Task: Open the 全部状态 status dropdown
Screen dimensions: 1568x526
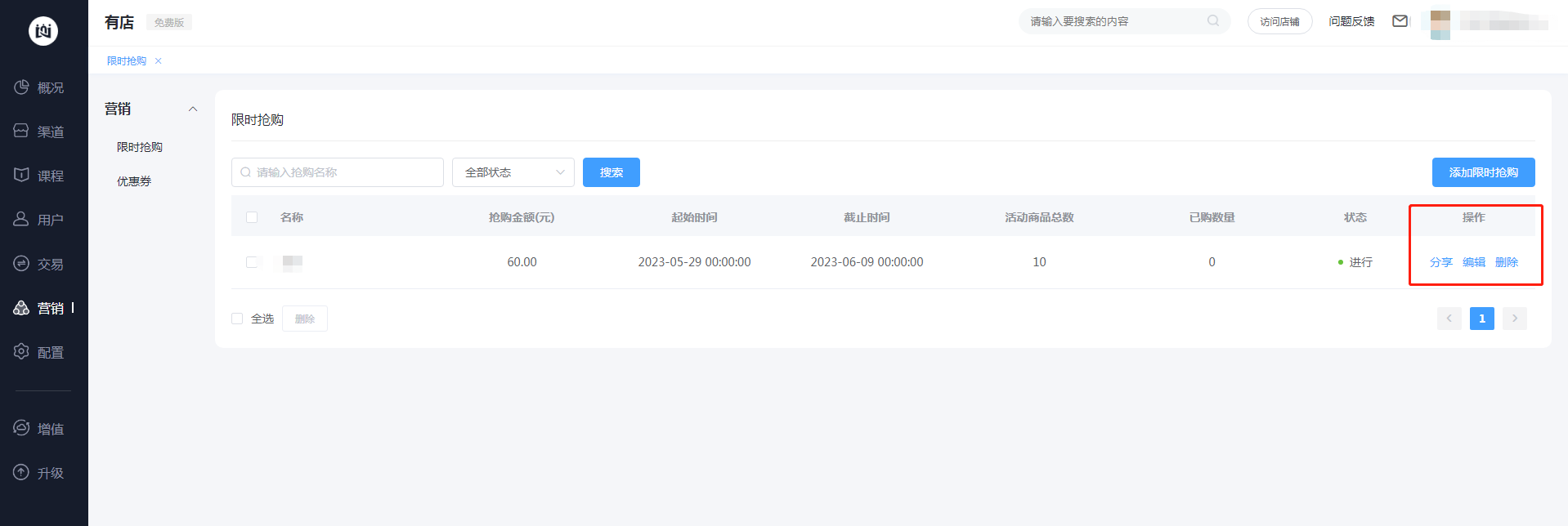Action: click(513, 172)
